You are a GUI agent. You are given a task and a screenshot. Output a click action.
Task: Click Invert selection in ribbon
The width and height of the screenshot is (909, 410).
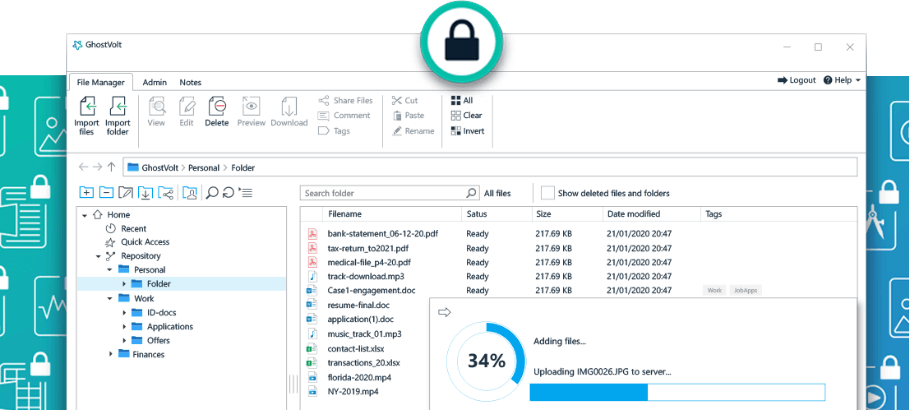[467, 131]
